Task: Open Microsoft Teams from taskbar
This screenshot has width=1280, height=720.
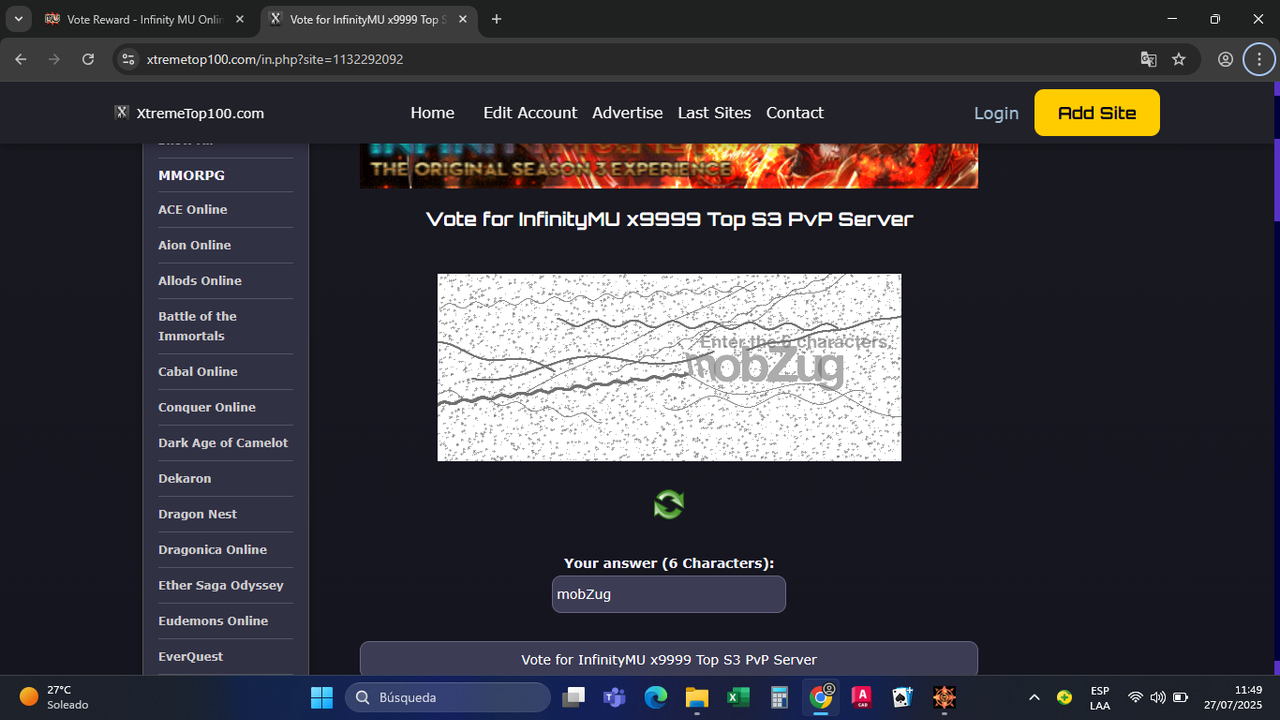Action: pos(614,697)
